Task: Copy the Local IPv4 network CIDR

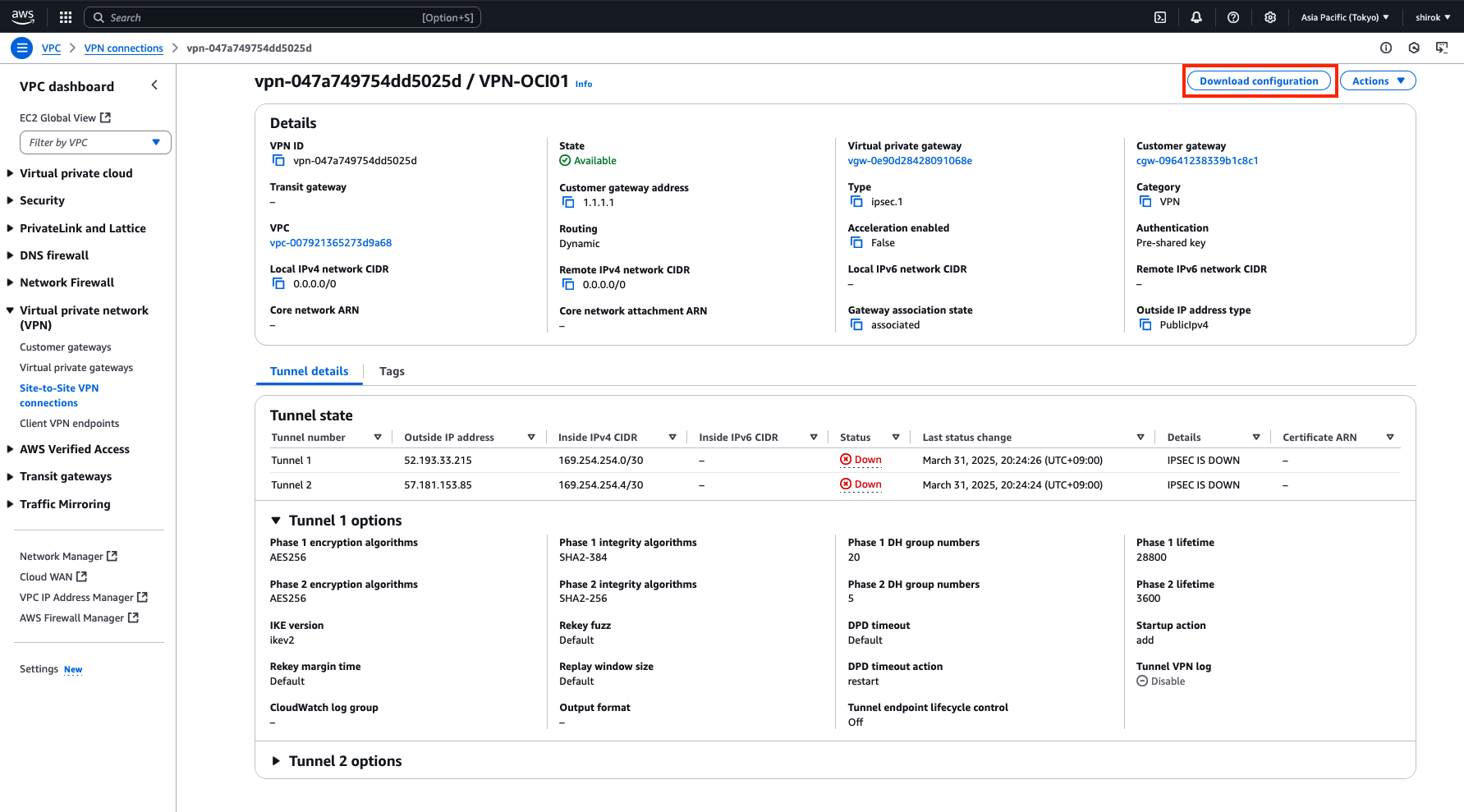Action: (x=278, y=283)
